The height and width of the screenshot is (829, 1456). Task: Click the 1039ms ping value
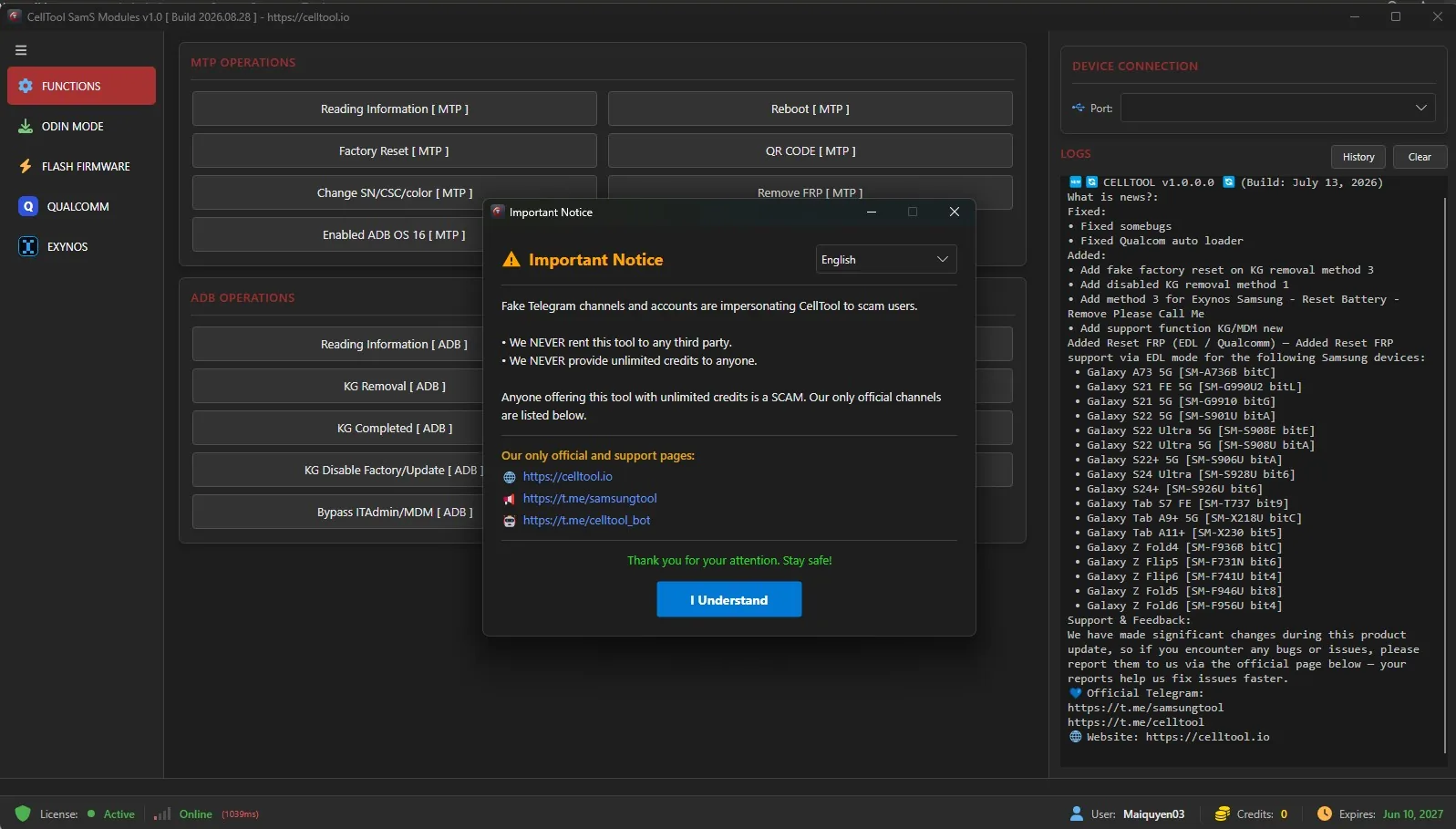click(240, 814)
